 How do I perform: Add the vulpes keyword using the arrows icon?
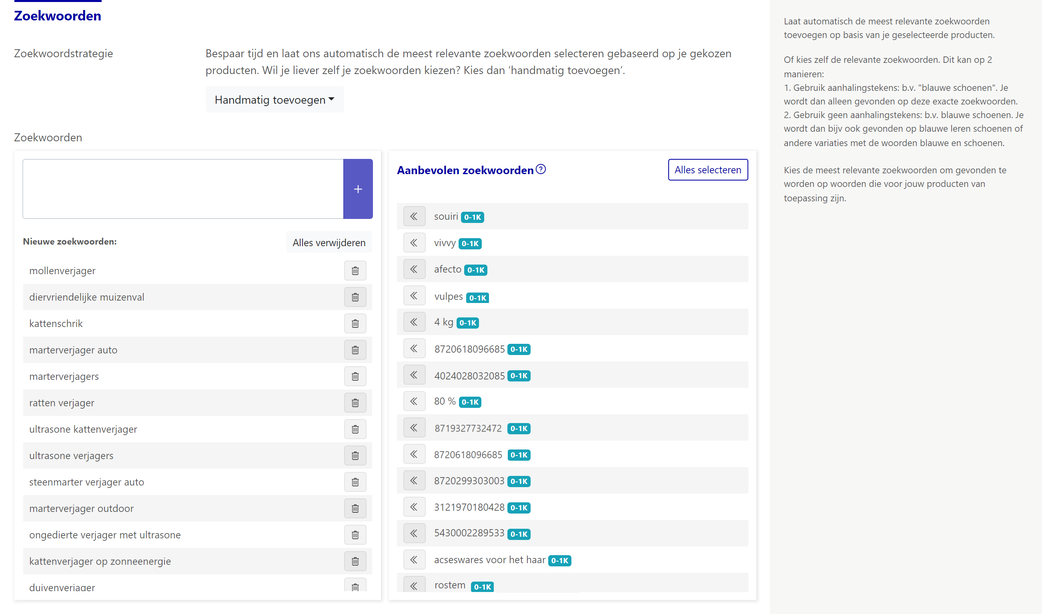pyautogui.click(x=414, y=296)
